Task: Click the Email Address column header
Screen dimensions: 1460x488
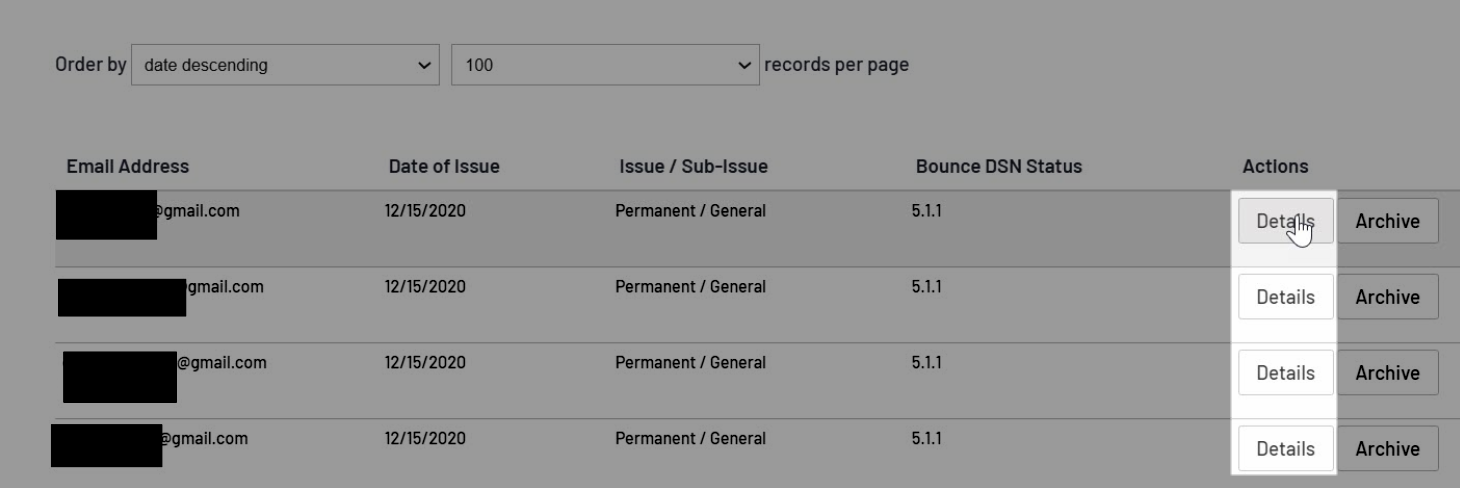Action: (127, 167)
